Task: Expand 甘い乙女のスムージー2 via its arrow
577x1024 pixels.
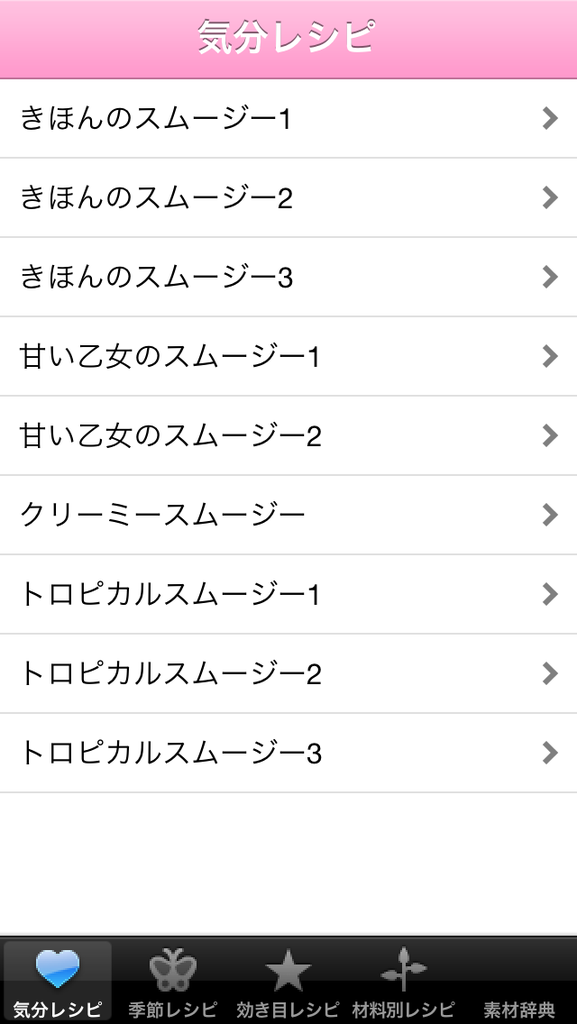Action: point(550,436)
